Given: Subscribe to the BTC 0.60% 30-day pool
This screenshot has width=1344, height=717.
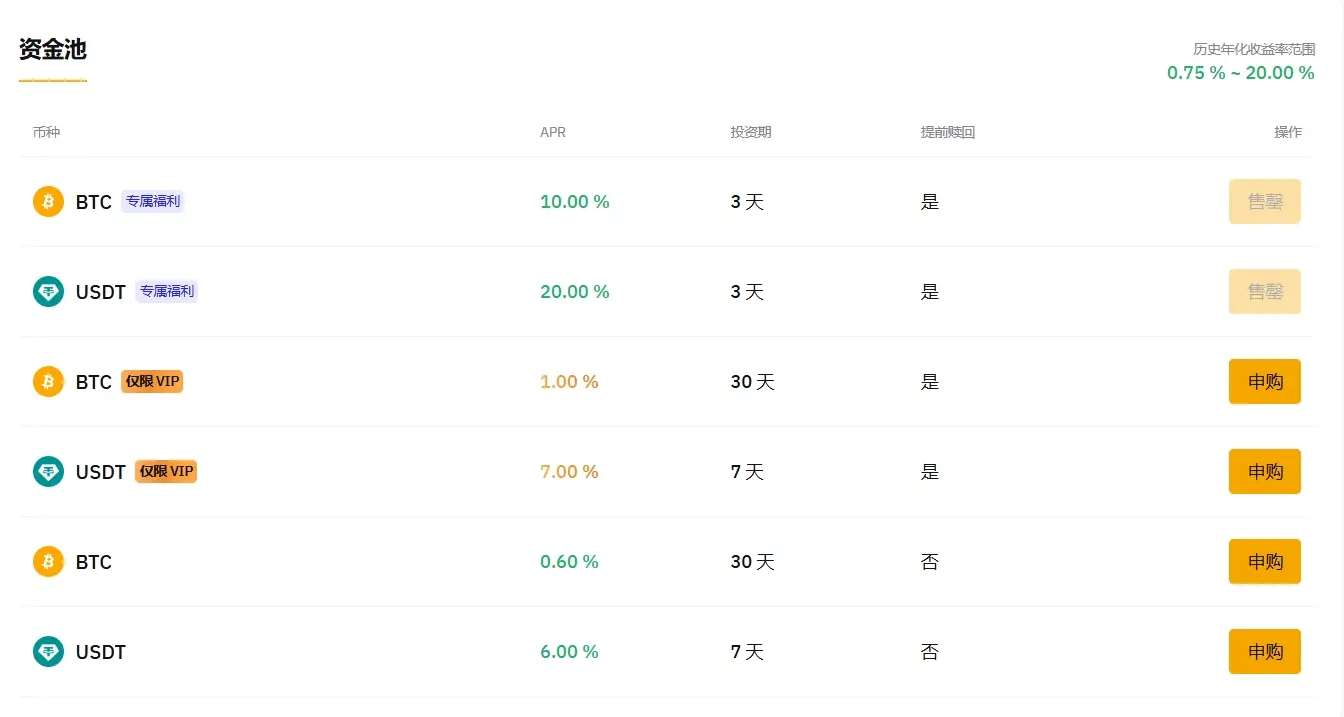Looking at the screenshot, I should point(1265,561).
